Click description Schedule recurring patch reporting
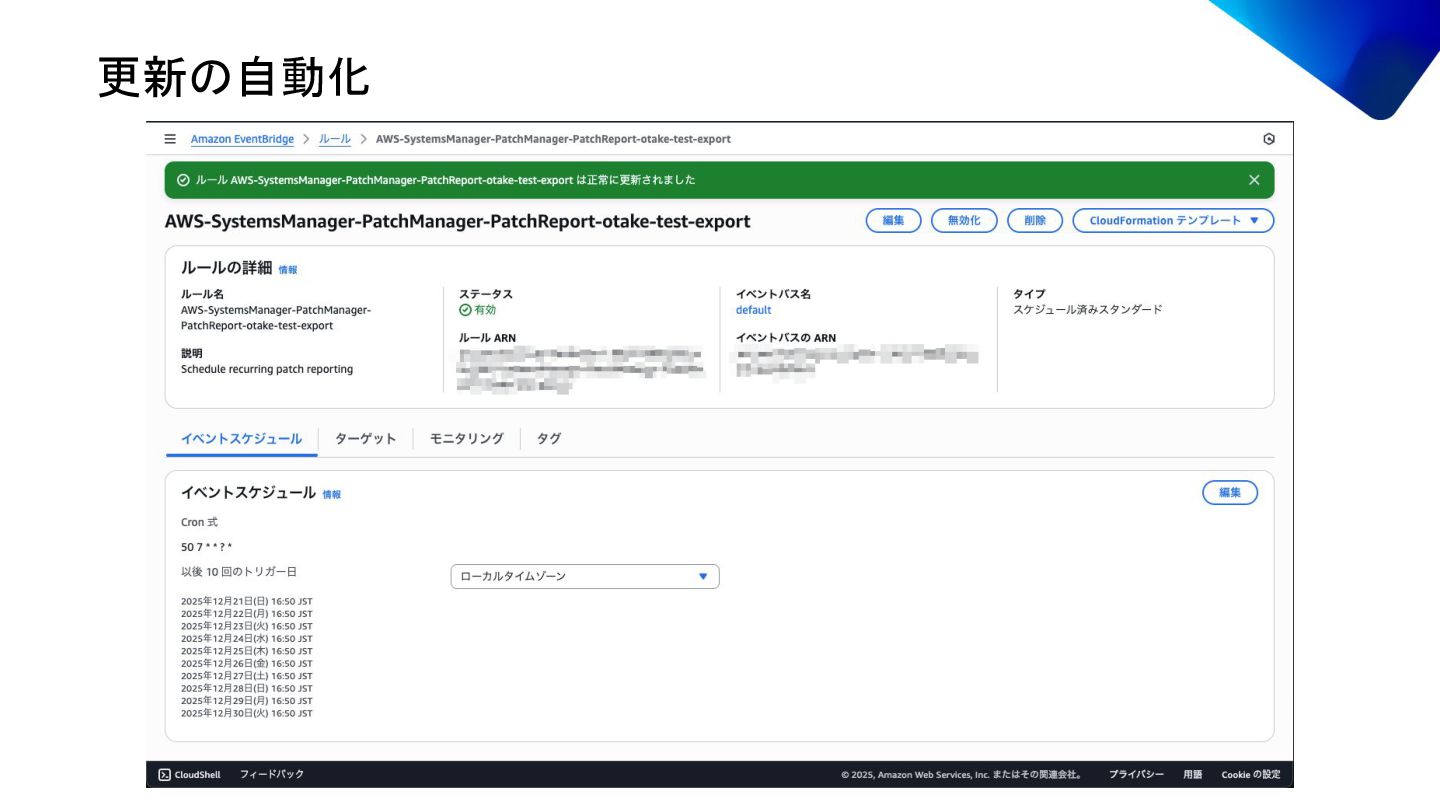The width and height of the screenshot is (1440, 810). [267, 369]
